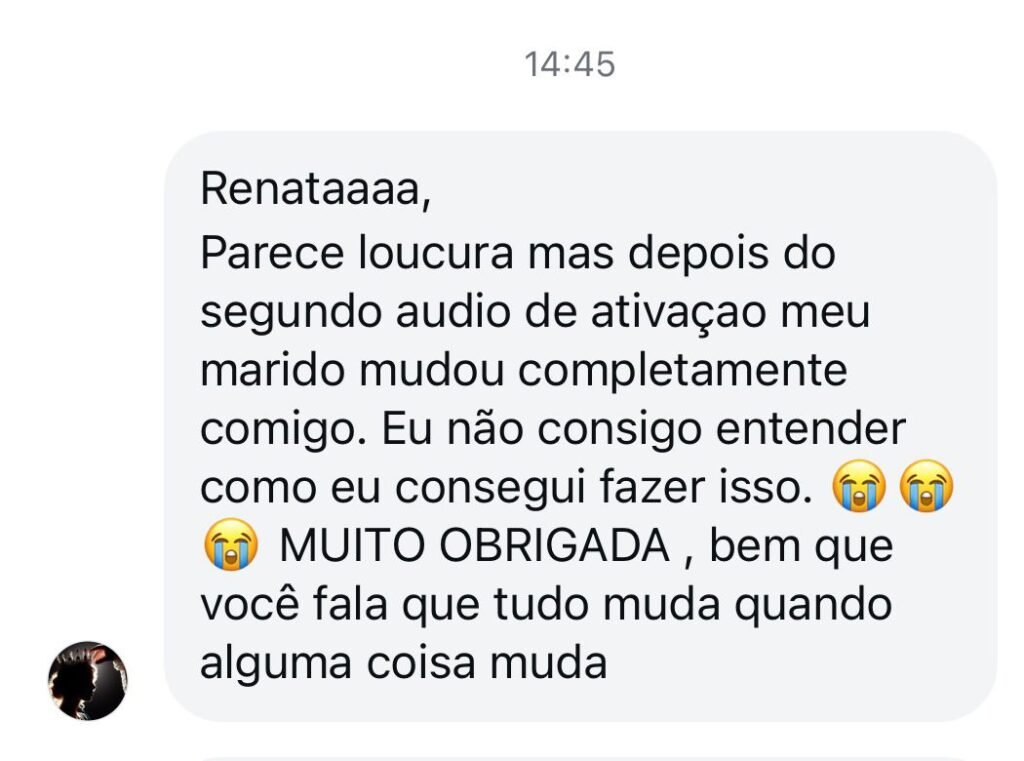Click the 14:45 timestamp
The width and height of the screenshot is (1024, 761).
click(570, 65)
